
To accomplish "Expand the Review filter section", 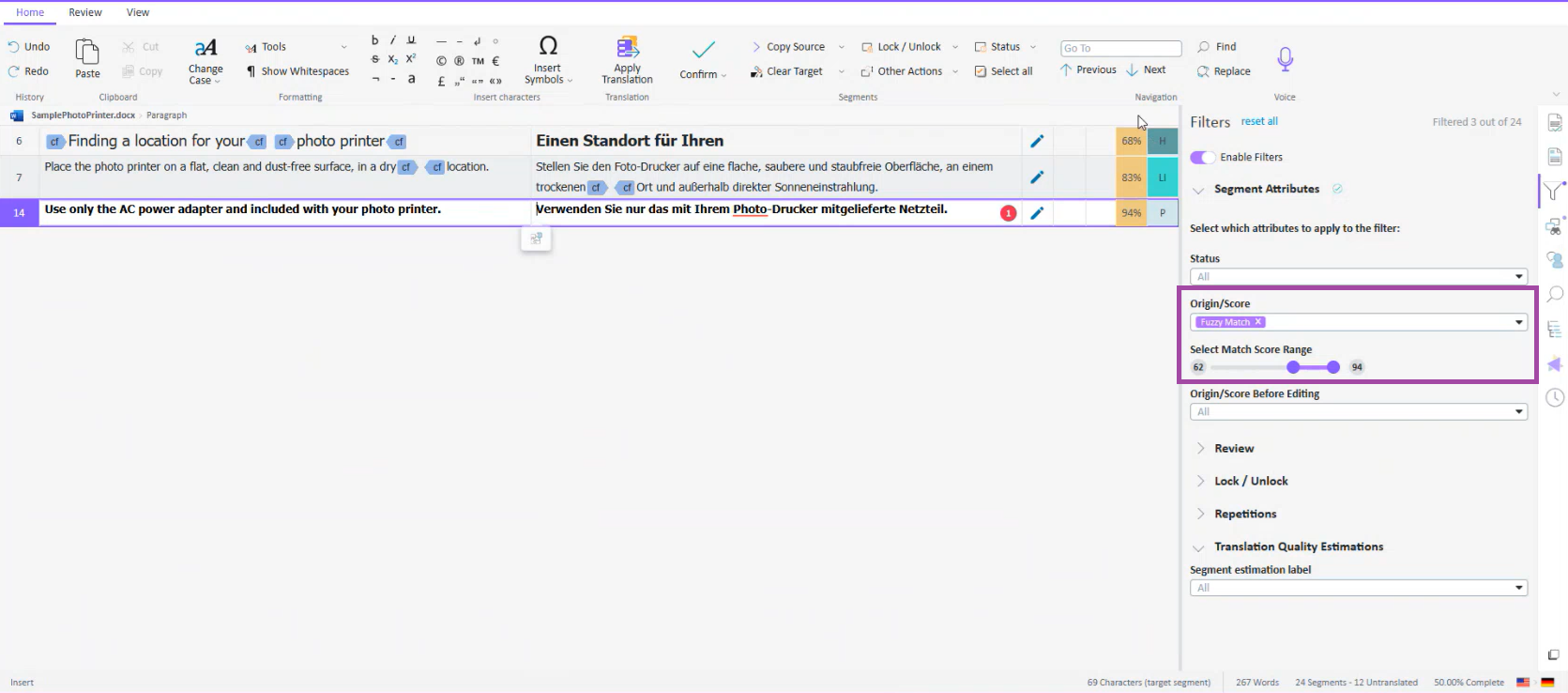I will pos(1233,449).
